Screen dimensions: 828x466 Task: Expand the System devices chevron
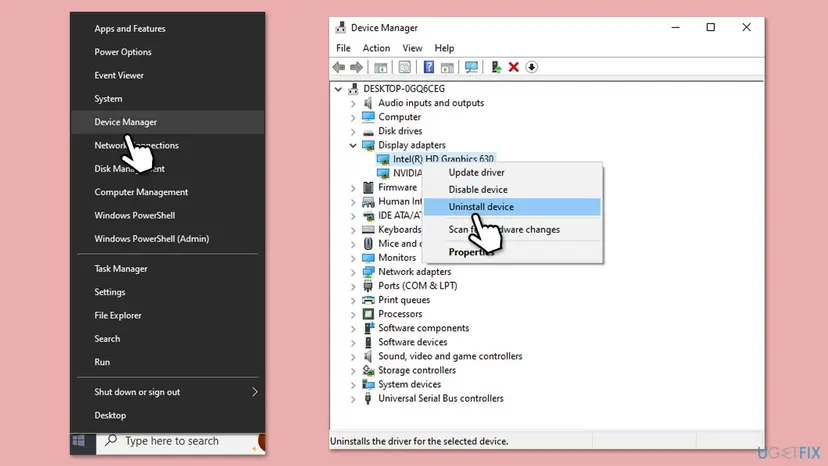[x=353, y=385]
